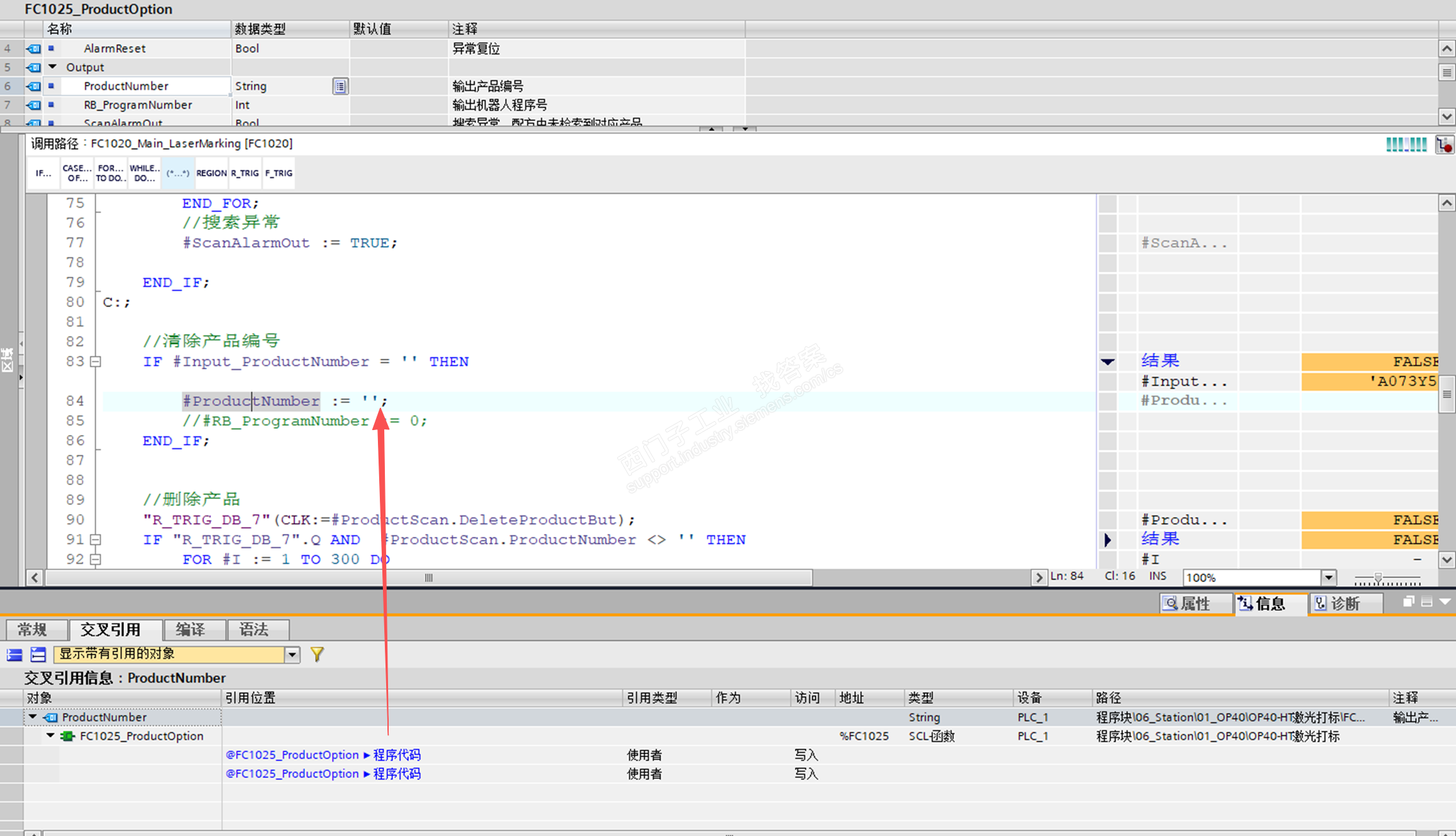Collapse the code block at line 91
Screen dimensions: 1456x836
coord(96,540)
